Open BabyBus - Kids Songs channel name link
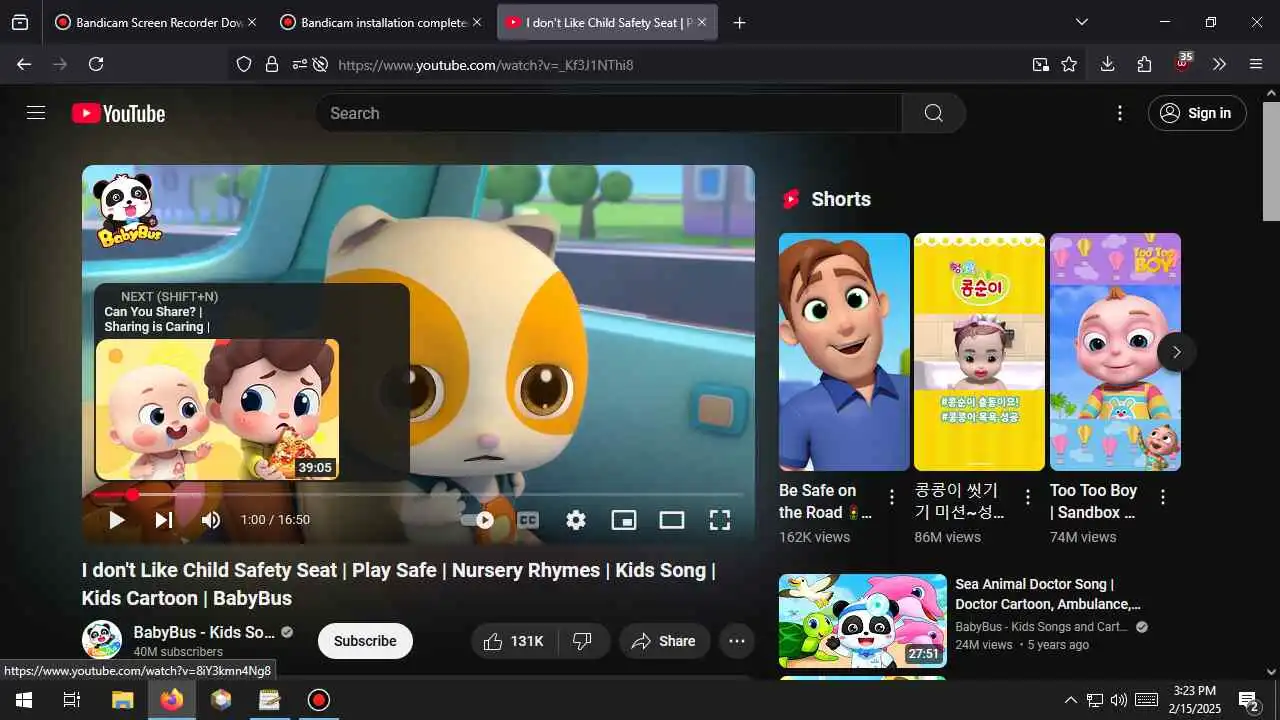The width and height of the screenshot is (1280, 720). click(x=204, y=632)
